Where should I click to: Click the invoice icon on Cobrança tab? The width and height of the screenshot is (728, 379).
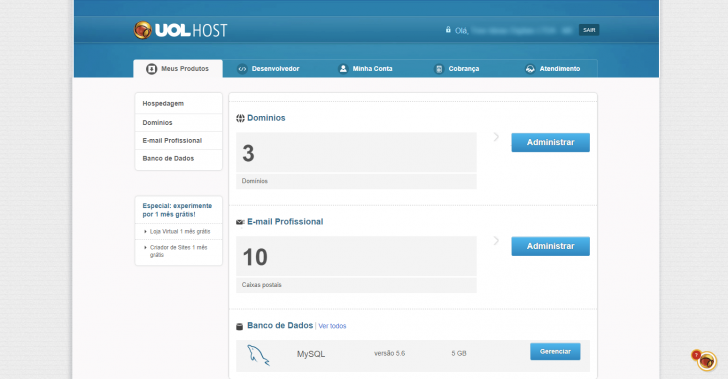tap(439, 69)
